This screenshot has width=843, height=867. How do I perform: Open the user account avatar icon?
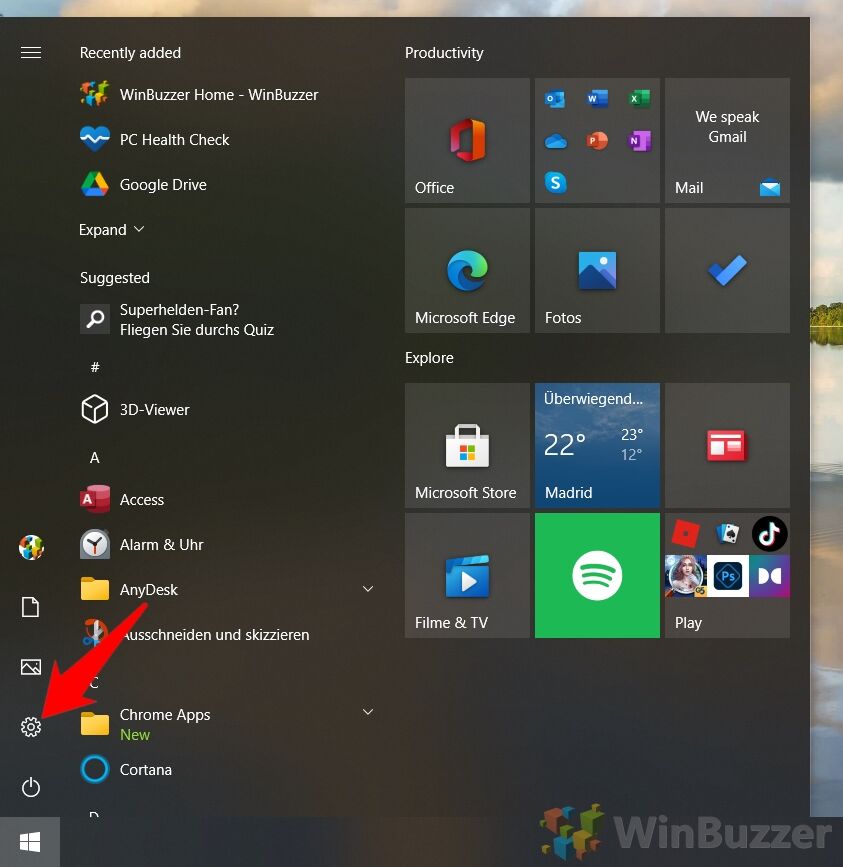tap(31, 547)
